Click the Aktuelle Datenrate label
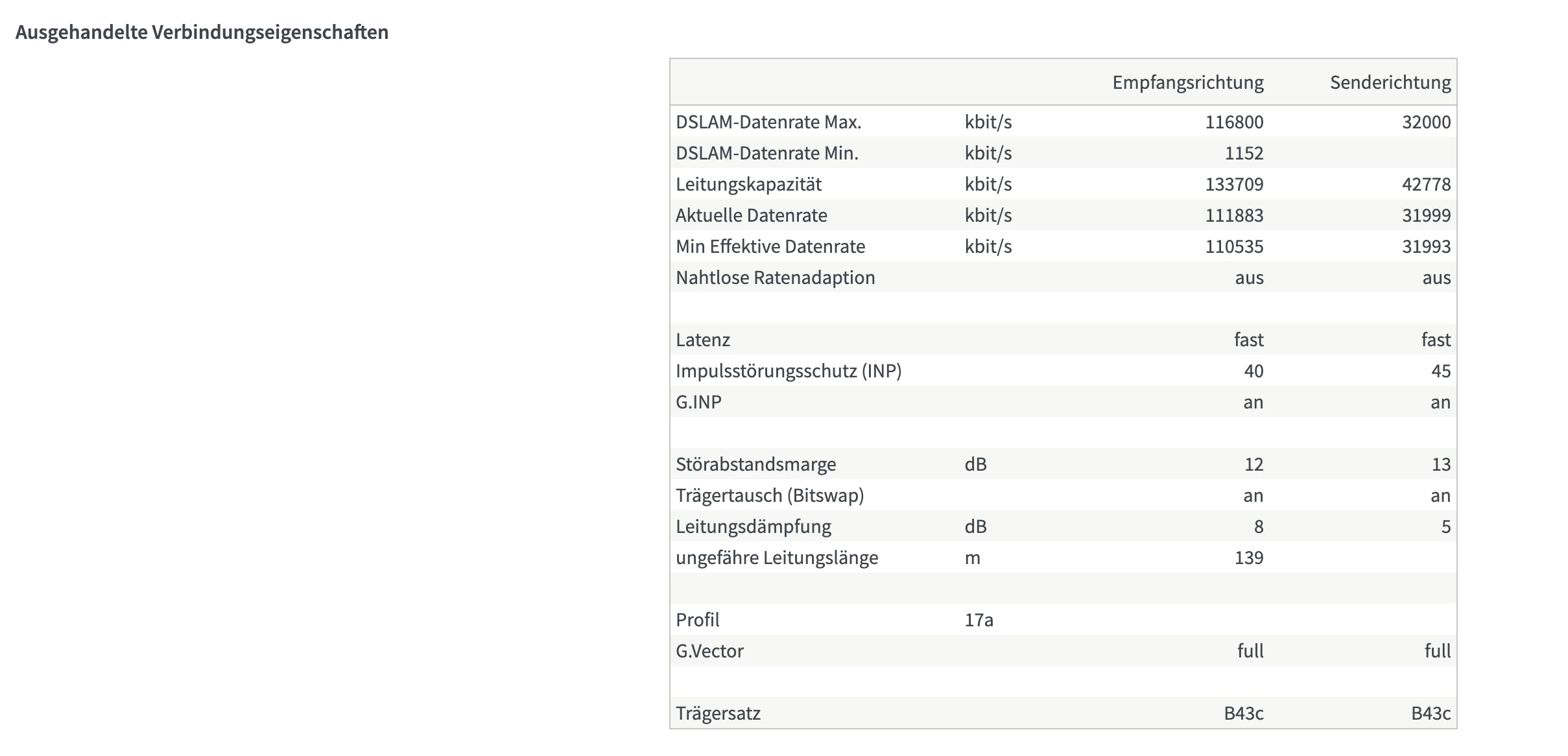This screenshot has width=1568, height=756. point(751,215)
